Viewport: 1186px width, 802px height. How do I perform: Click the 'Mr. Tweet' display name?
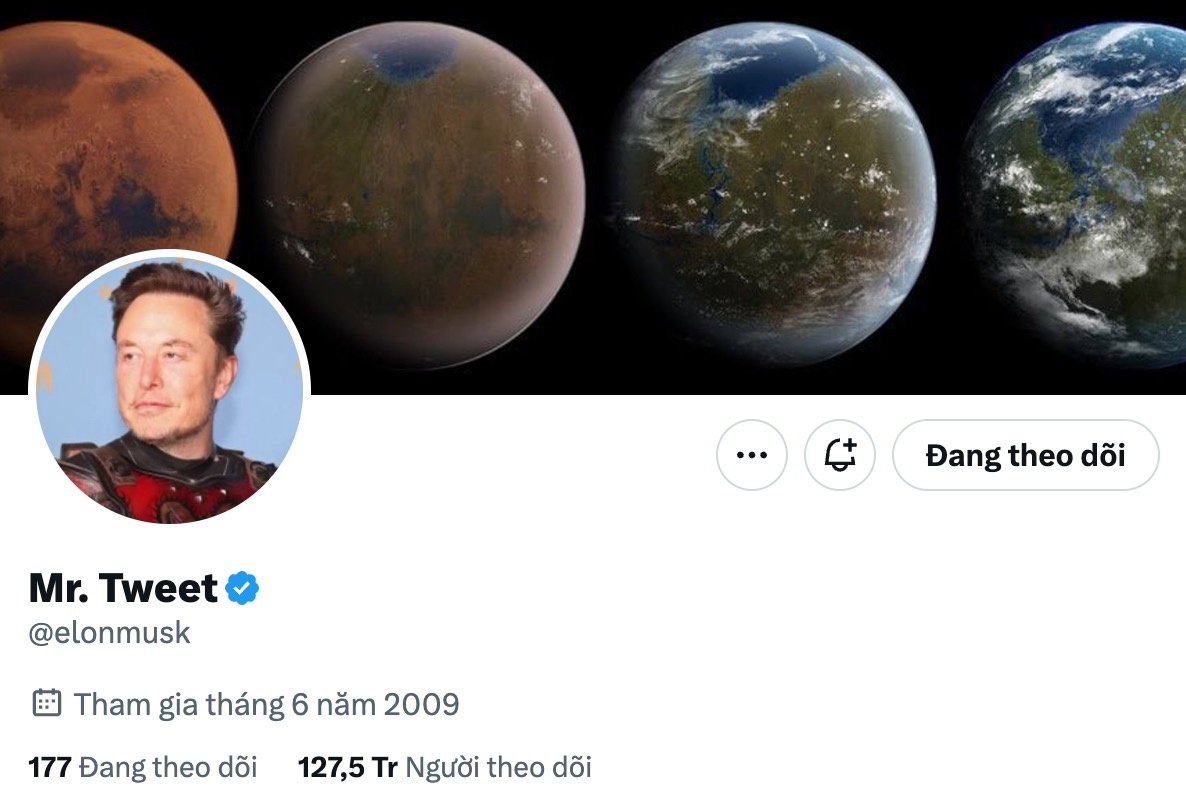tap(118, 588)
